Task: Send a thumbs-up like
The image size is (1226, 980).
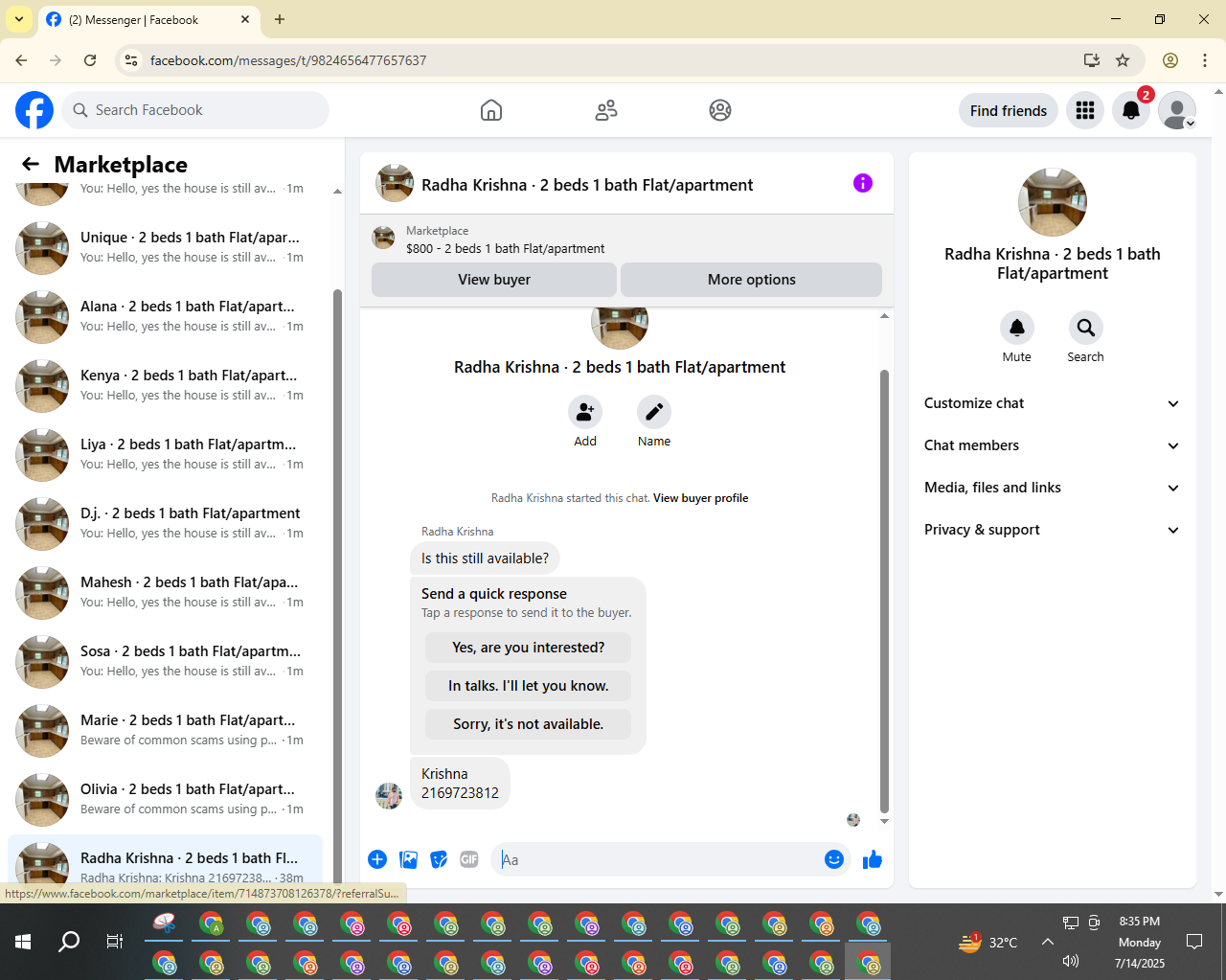Action: pos(873,859)
